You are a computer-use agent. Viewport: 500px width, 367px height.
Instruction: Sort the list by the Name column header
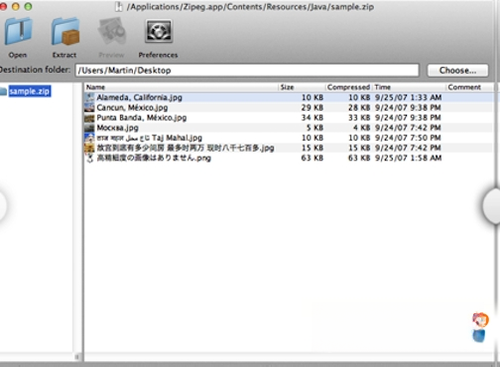[181, 87]
